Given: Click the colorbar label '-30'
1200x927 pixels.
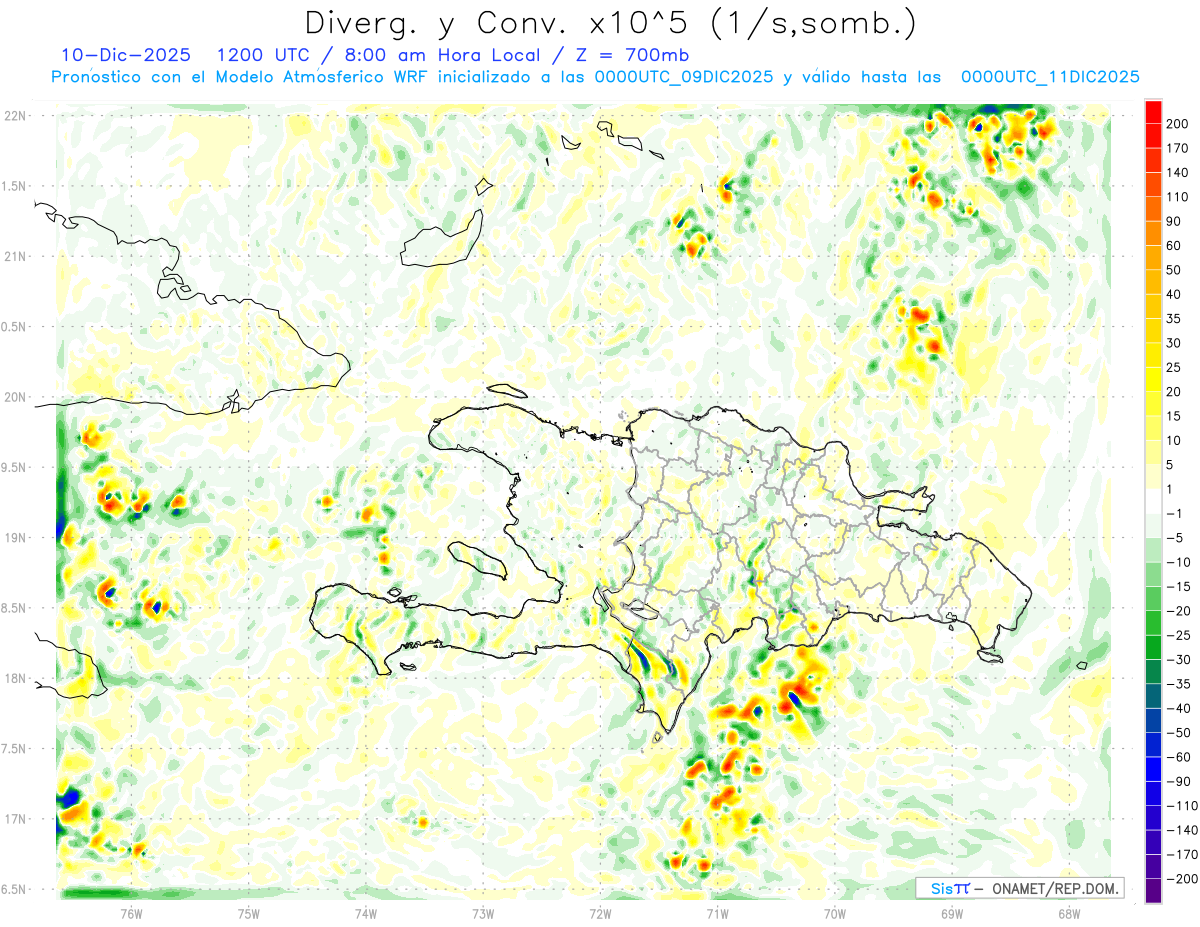Looking at the screenshot, I should pyautogui.click(x=1179, y=659).
